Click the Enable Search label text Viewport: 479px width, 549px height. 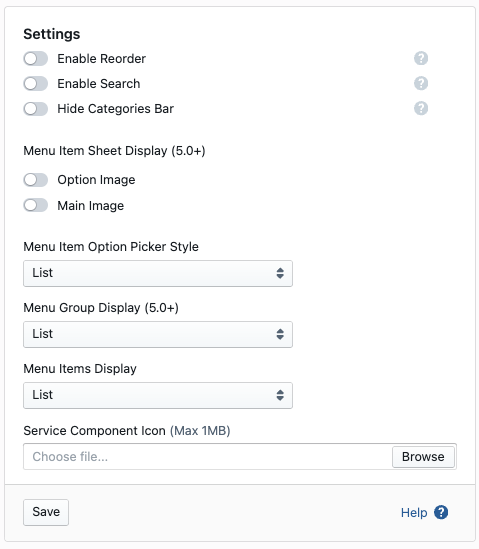click(99, 84)
